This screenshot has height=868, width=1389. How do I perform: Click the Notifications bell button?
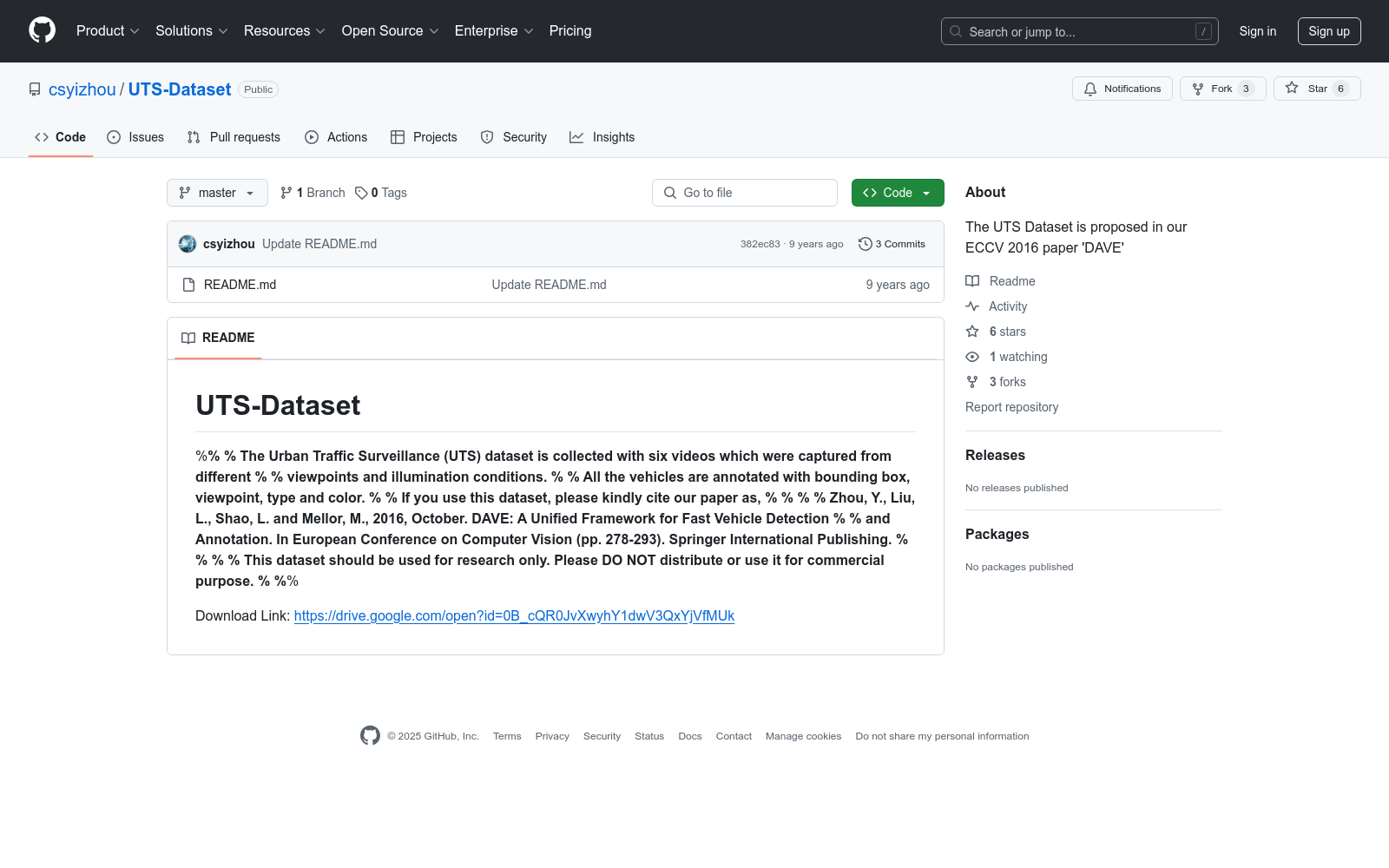click(1122, 89)
